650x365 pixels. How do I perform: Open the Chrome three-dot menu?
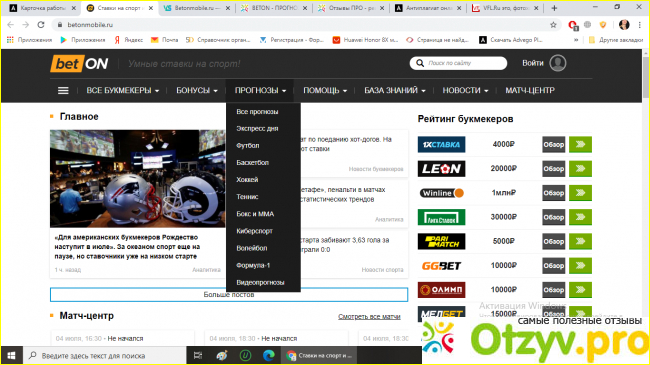640,25
